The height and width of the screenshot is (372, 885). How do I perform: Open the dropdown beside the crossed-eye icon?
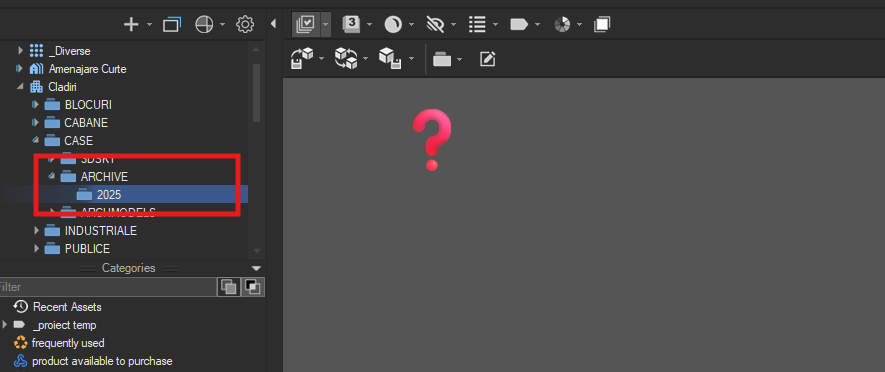pos(453,25)
